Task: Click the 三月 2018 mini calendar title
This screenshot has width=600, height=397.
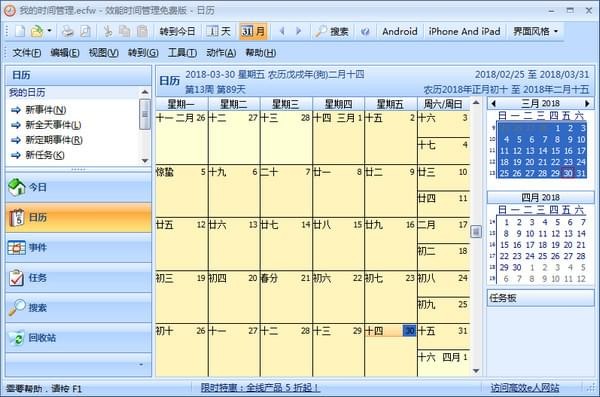Action: point(540,103)
